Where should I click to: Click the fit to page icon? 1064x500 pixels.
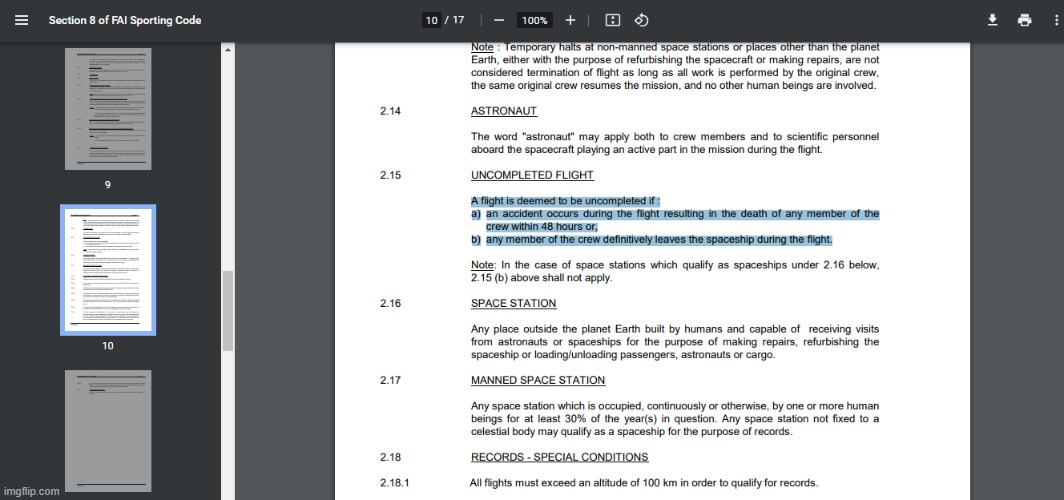coord(613,20)
